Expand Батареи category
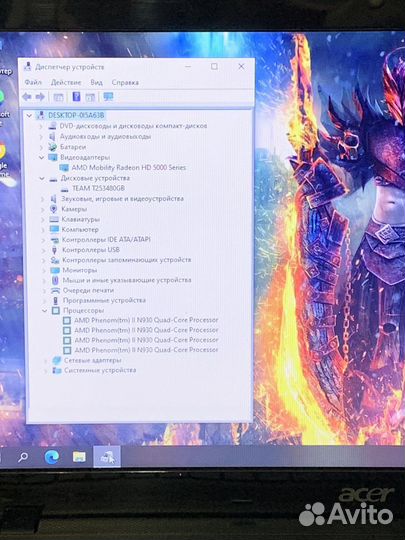Image resolution: width=405 pixels, height=540 pixels. (x=42, y=147)
